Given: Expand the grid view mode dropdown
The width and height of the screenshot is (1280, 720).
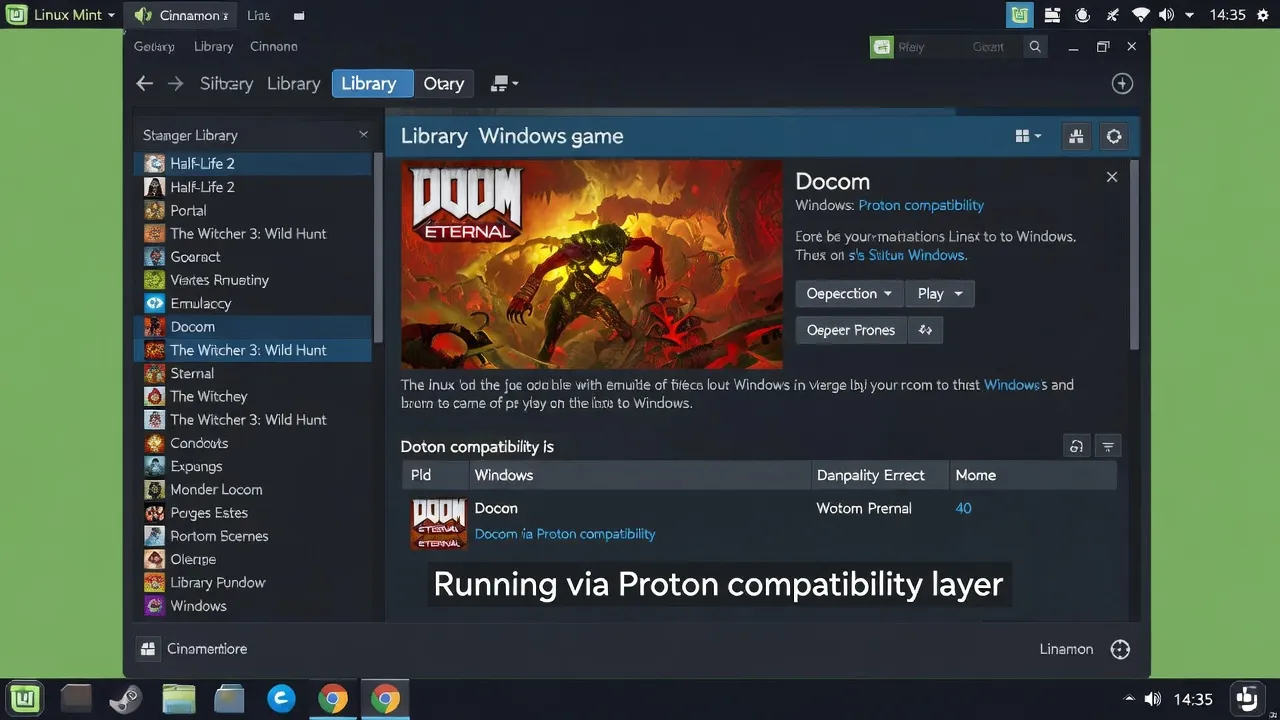Looking at the screenshot, I should click(1028, 136).
